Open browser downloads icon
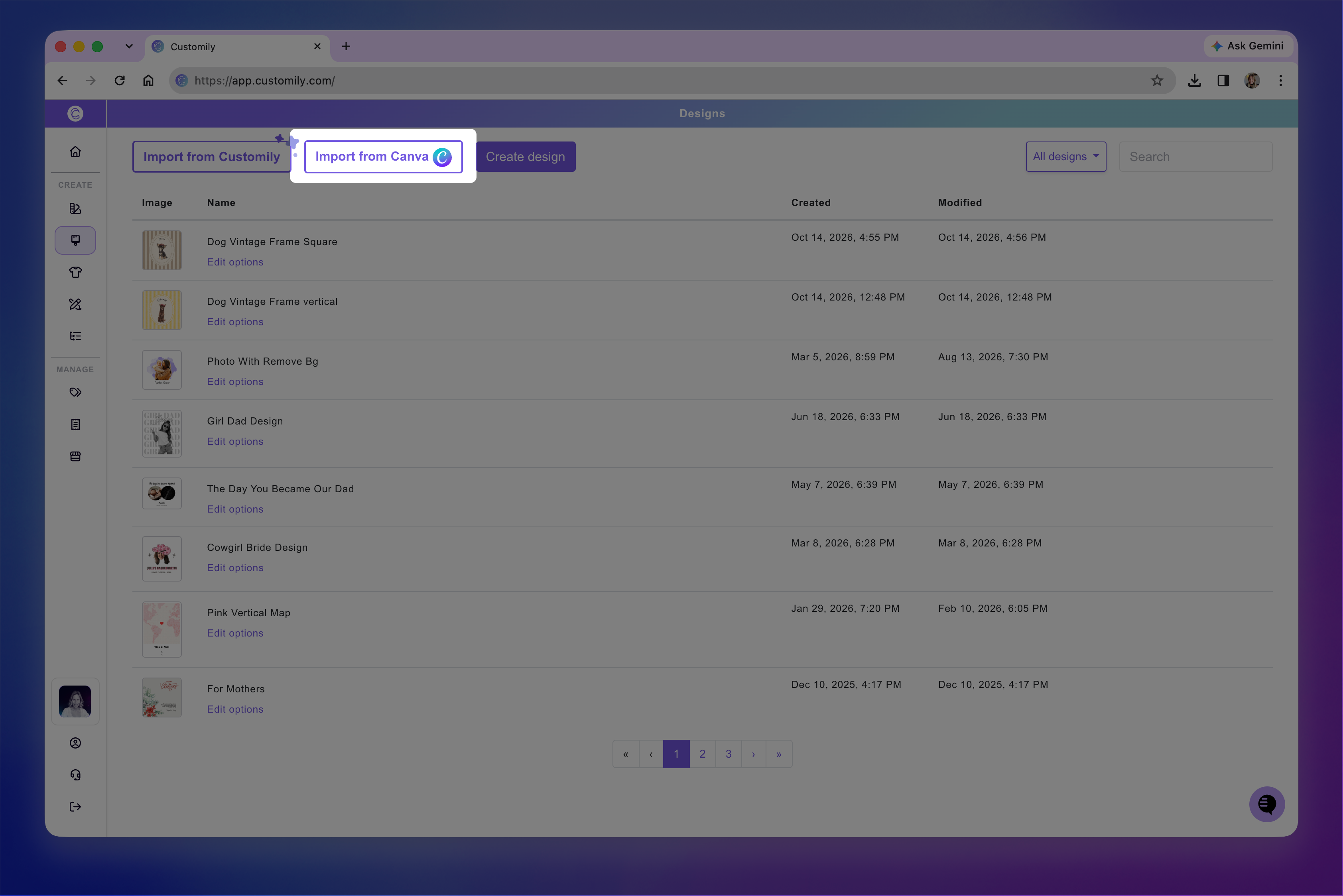1343x896 pixels. click(1194, 81)
